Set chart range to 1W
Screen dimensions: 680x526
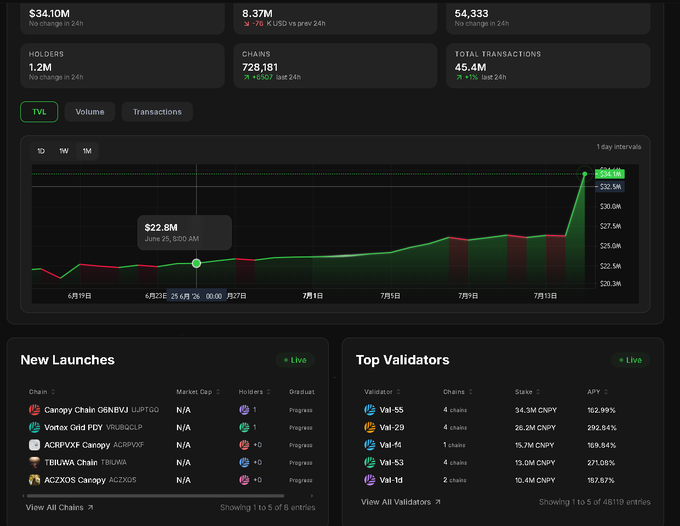click(x=64, y=151)
